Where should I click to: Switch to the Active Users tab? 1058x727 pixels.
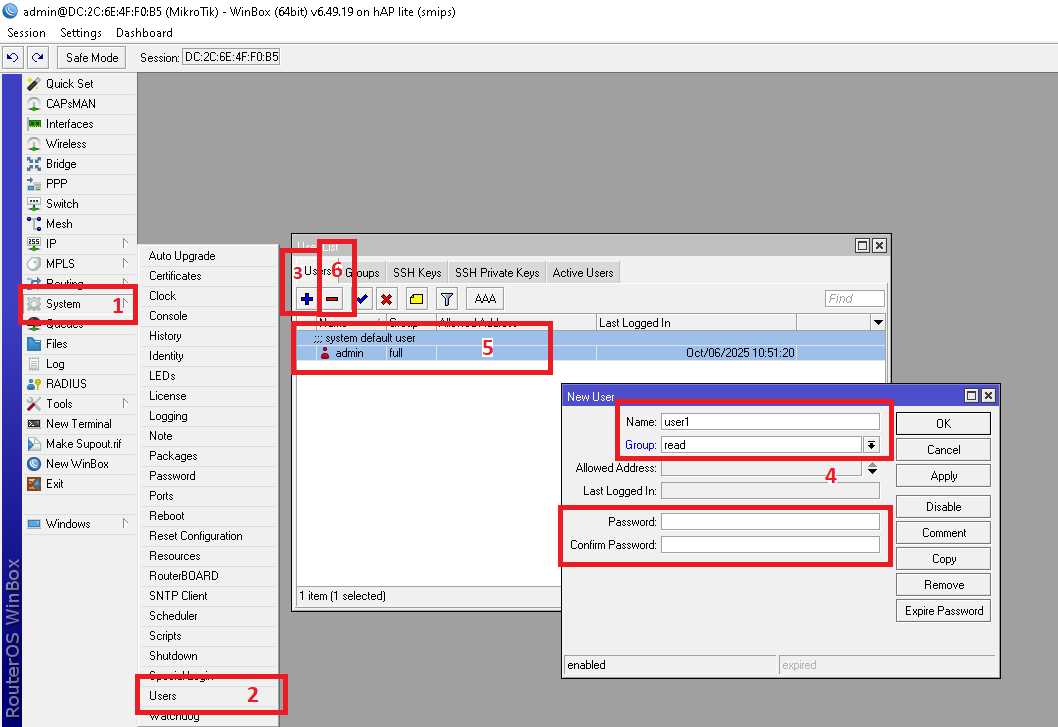pos(583,273)
